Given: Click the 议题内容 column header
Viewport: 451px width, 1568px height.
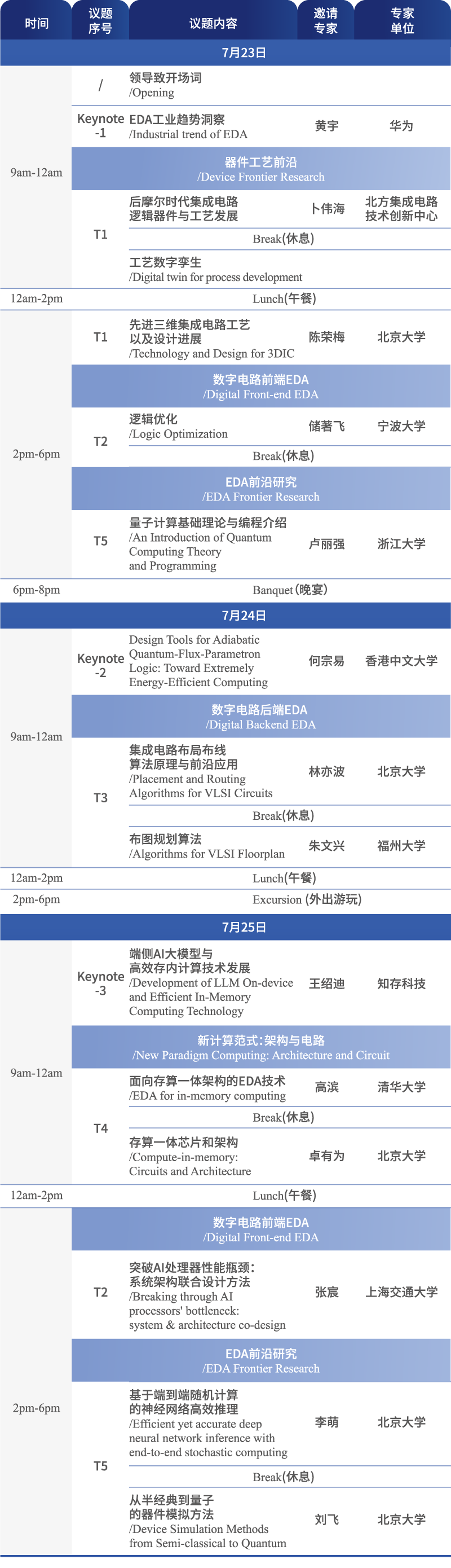Looking at the screenshot, I should tap(213, 23).
